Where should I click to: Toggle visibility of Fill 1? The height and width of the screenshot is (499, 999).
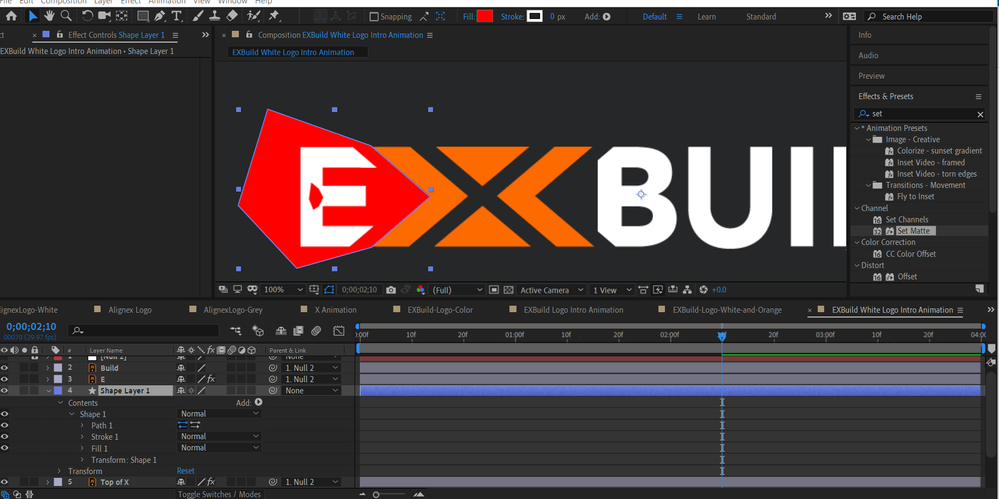click(4, 448)
